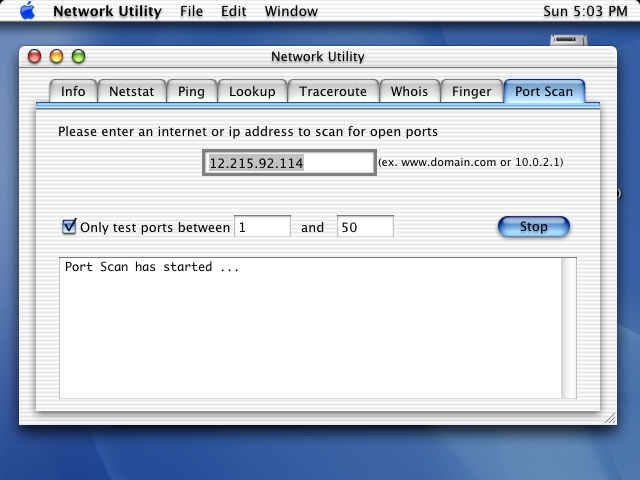Viewport: 640px width, 480px height.
Task: Open the Network Utility application menu
Action: tap(107, 11)
